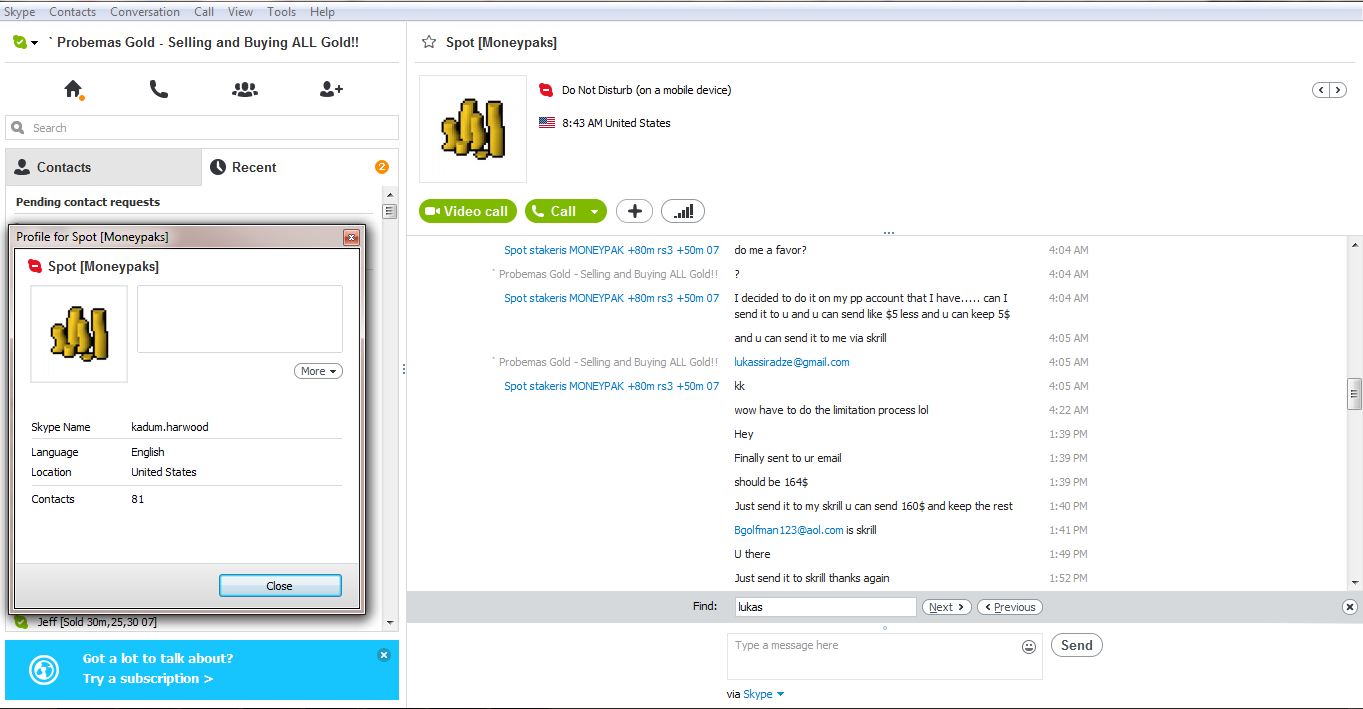Open the status dropdown arrow
Viewport: 1363px width, 709px height.
tap(34, 43)
